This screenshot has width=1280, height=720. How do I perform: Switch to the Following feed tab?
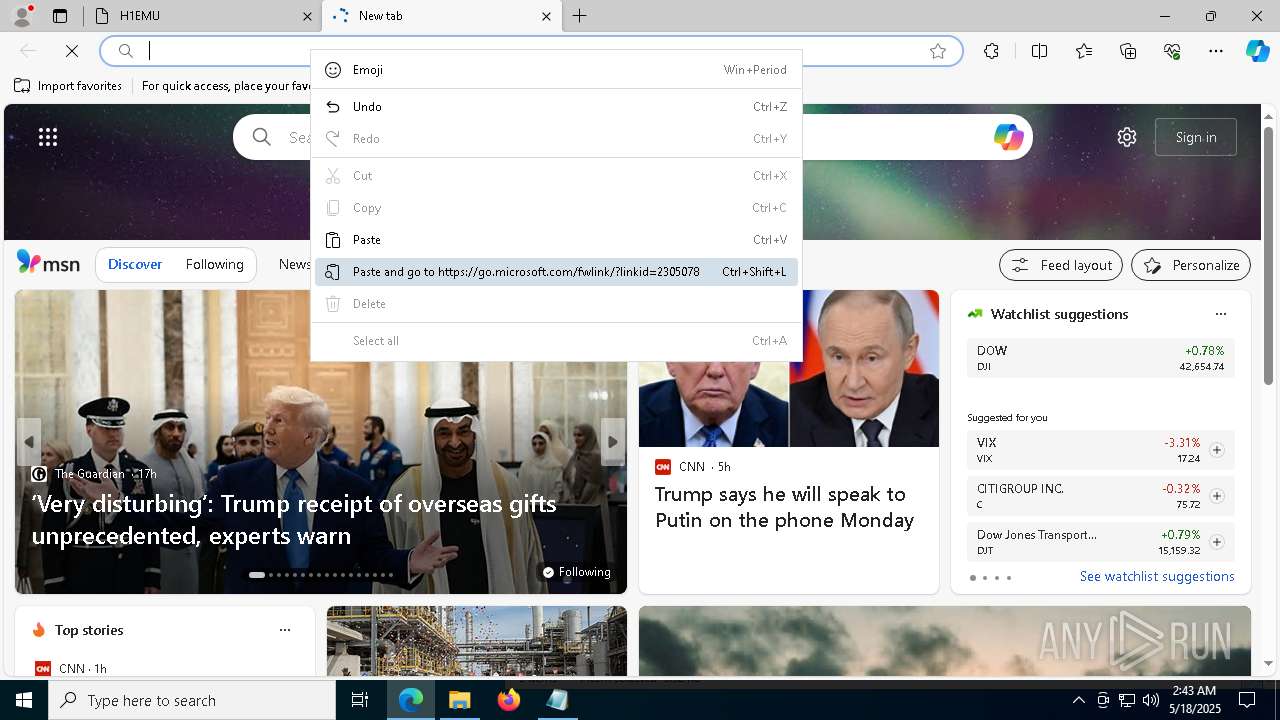coord(214,264)
